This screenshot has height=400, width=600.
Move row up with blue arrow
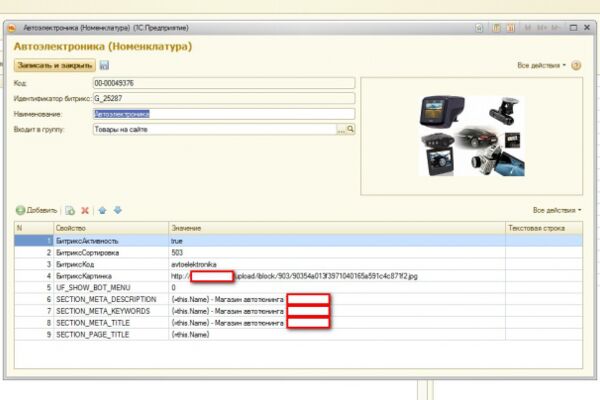click(x=102, y=210)
